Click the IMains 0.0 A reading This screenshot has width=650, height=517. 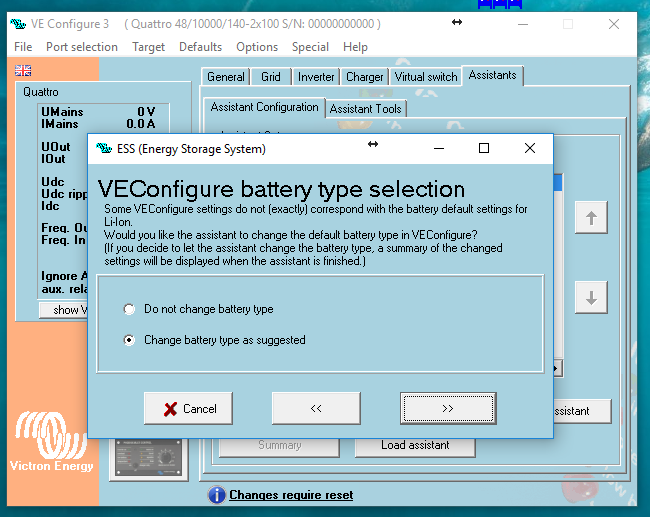pos(98,124)
